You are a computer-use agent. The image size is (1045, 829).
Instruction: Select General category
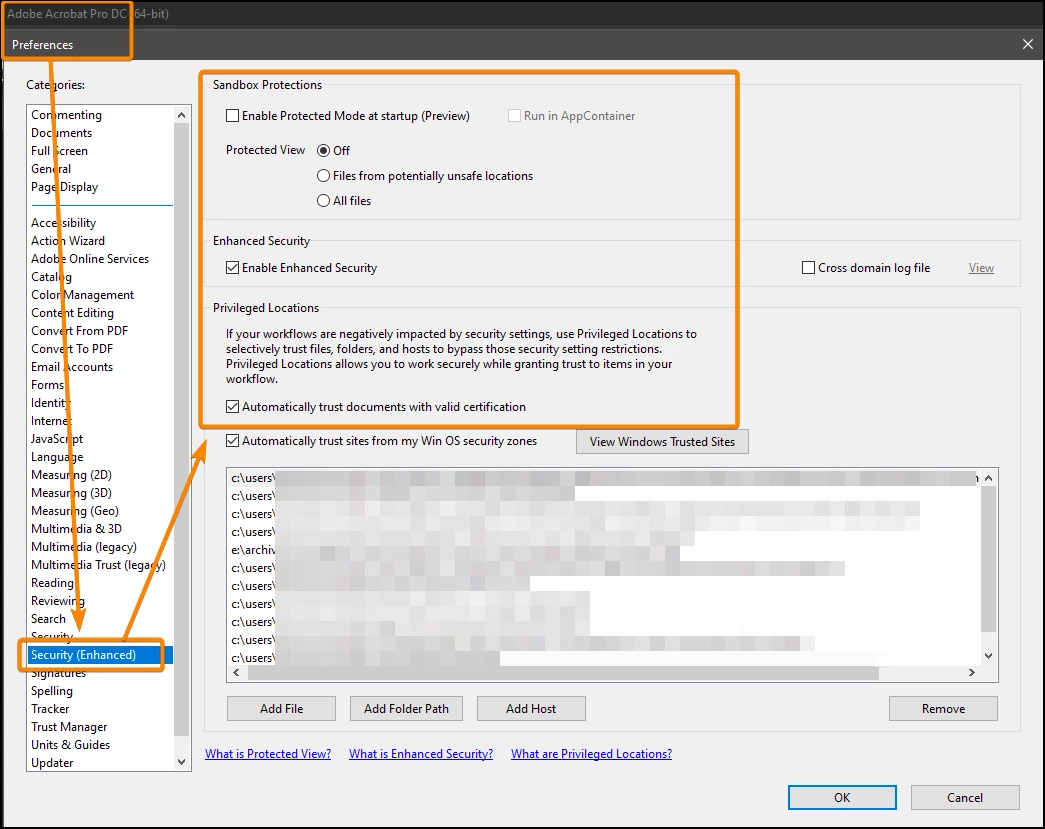point(51,169)
